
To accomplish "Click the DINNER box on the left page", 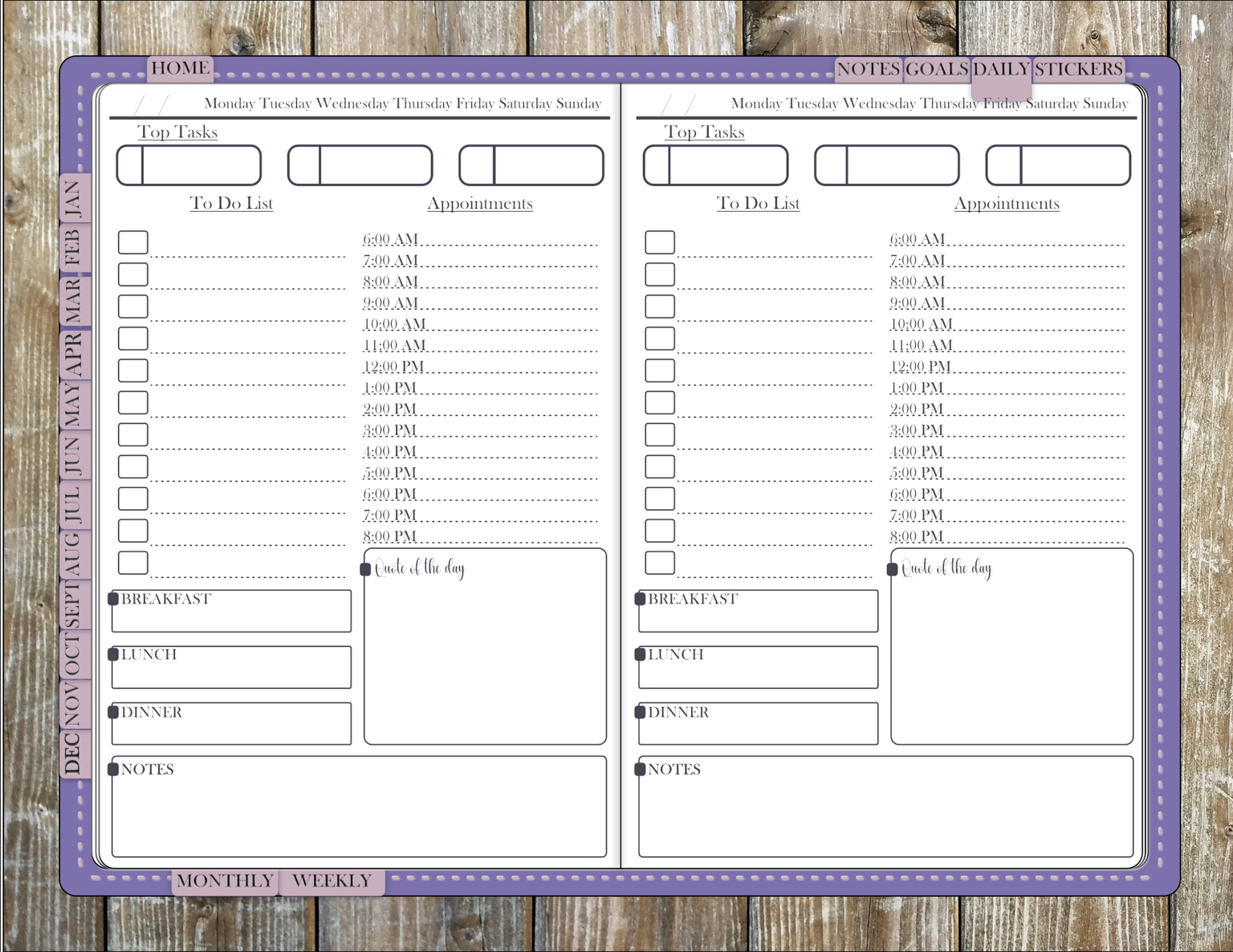I will point(231,723).
